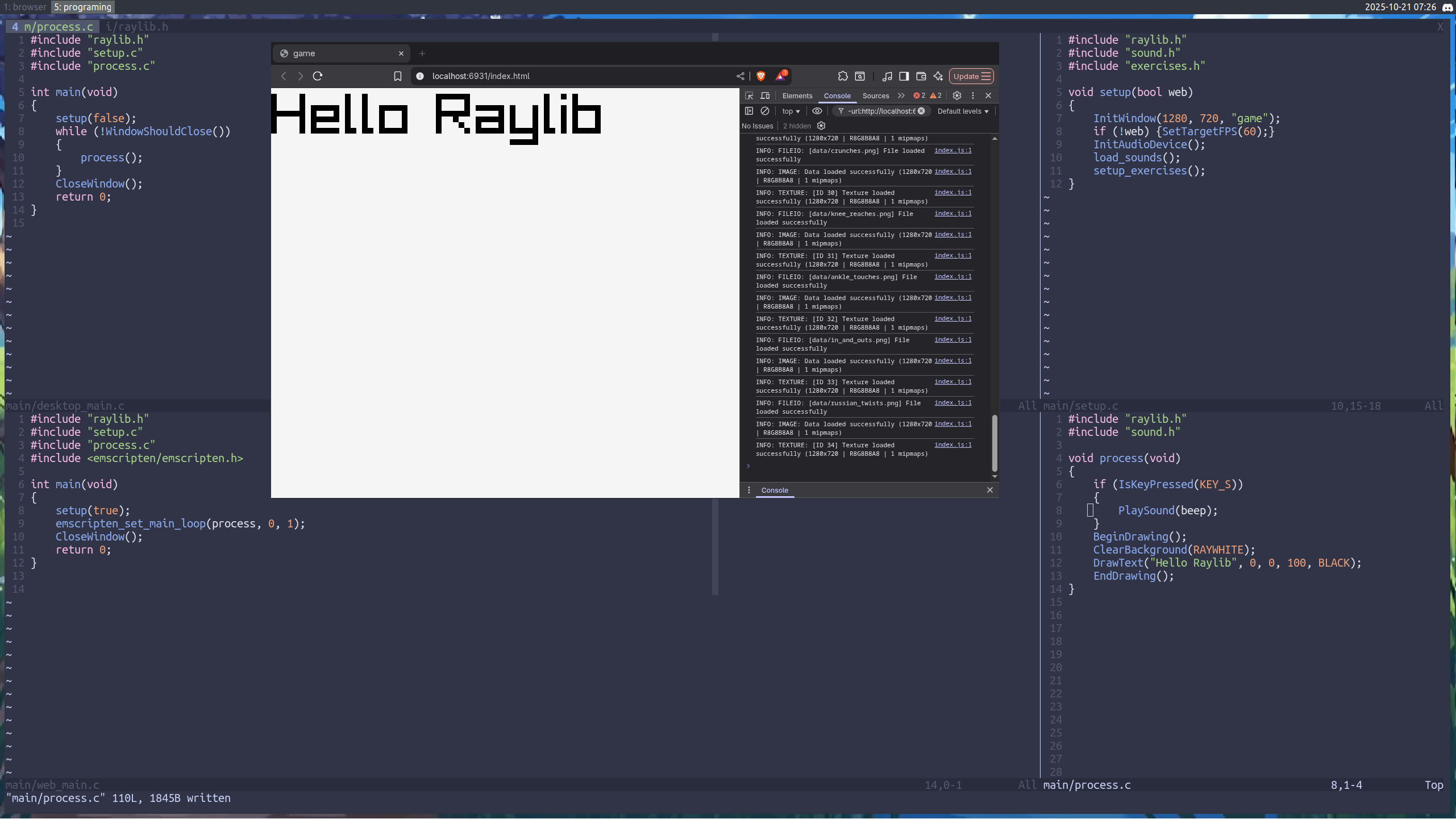Click the Leo AI sparkle icon

coord(938,76)
